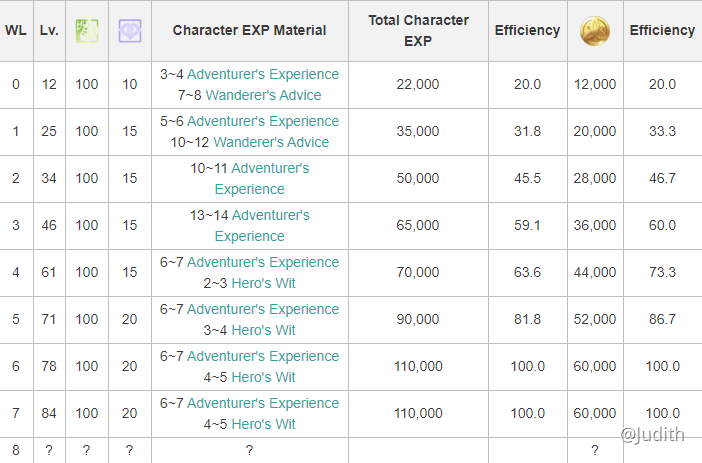The image size is (702, 463).
Task: Click the gold Mora coin header icon
Action: tap(595, 31)
